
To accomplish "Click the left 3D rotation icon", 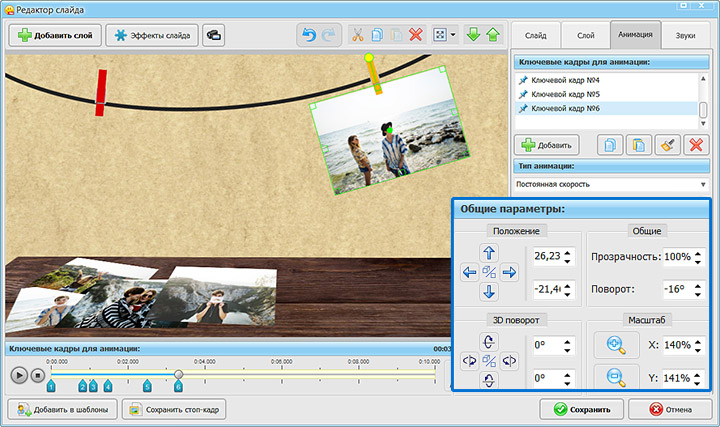I will (469, 361).
